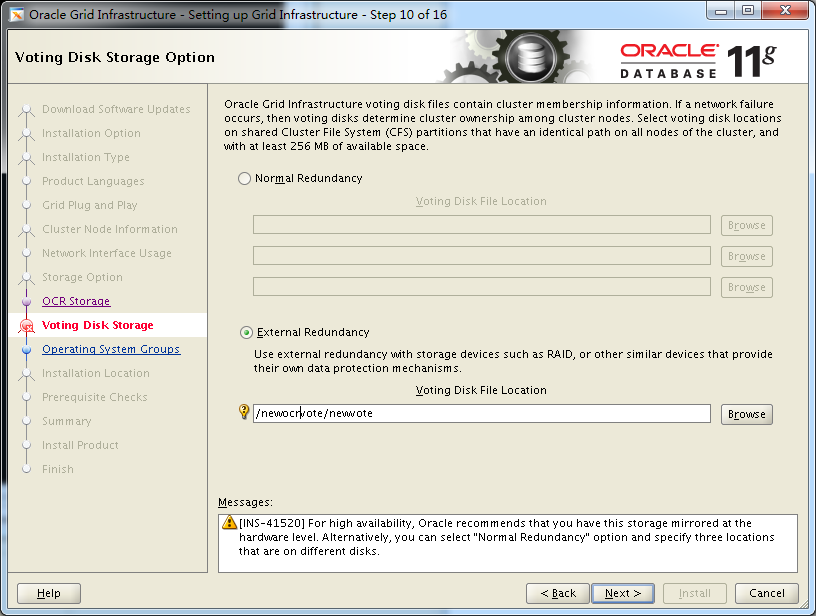Click the Browse button for external redundancy location
Viewport: 816px width, 616px height.
(747, 414)
